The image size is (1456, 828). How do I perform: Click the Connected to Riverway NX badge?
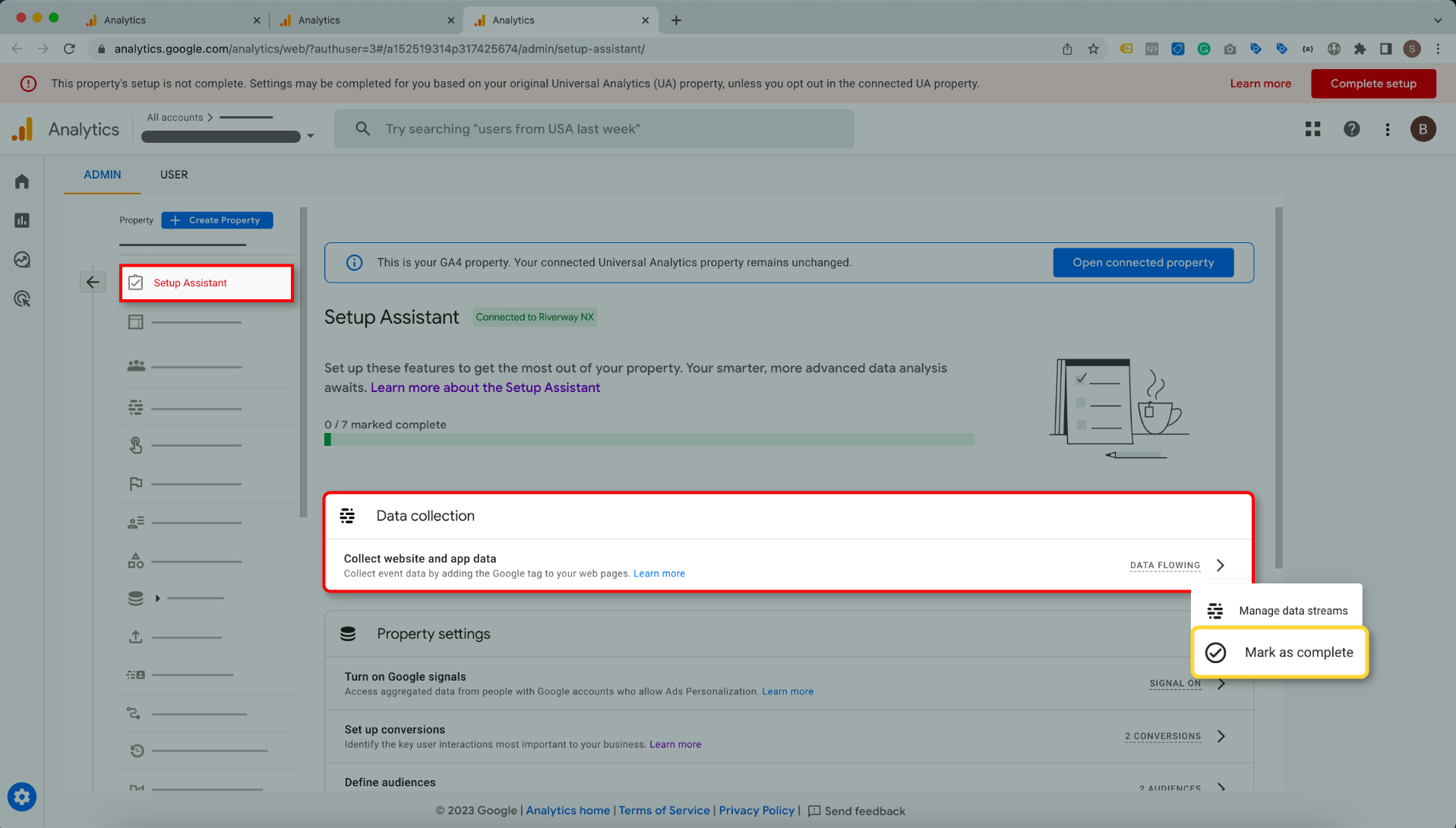pos(535,318)
